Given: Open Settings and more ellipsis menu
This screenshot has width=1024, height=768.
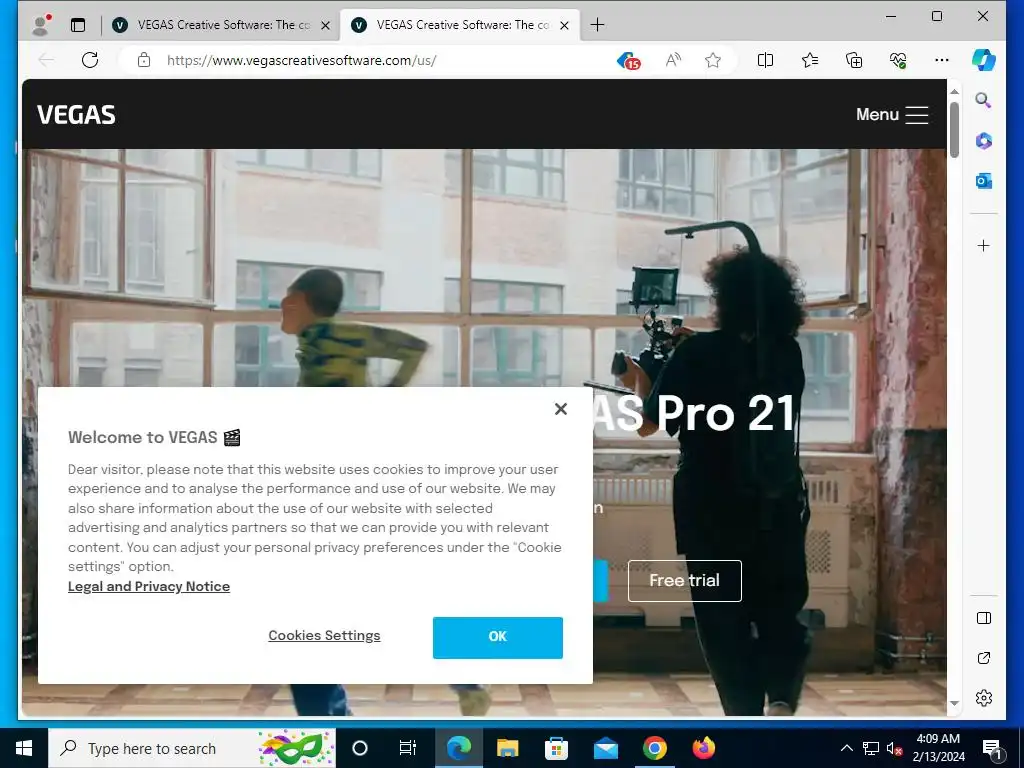Looking at the screenshot, I should point(942,60).
